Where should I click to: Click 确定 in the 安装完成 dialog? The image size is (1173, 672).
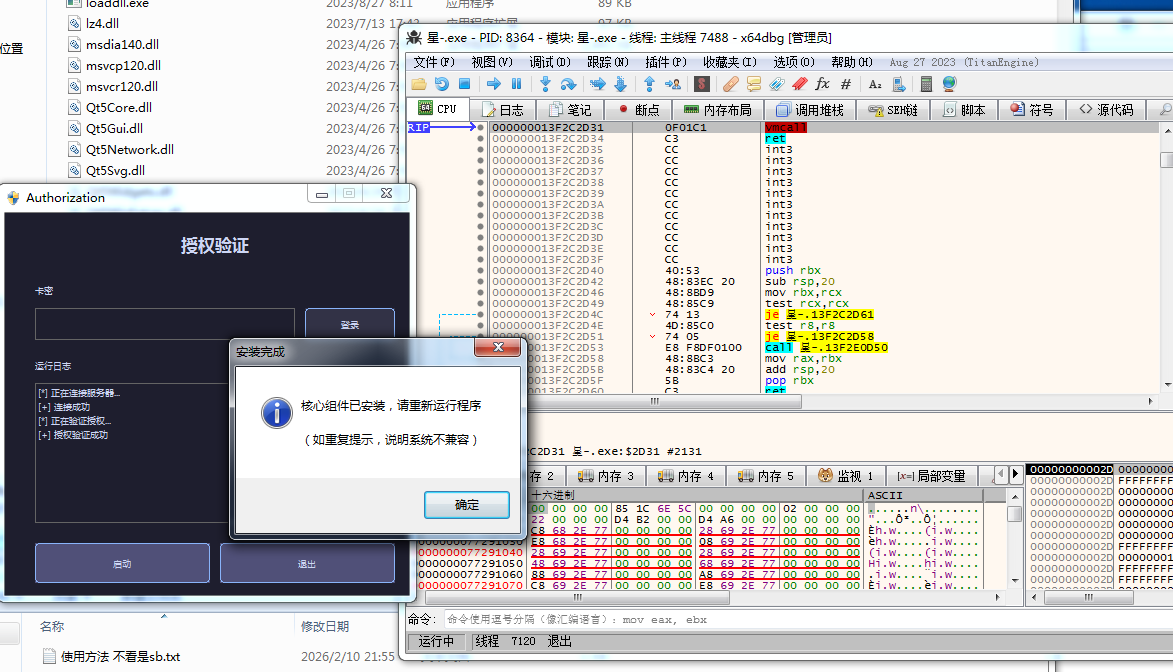pyautogui.click(x=467, y=505)
